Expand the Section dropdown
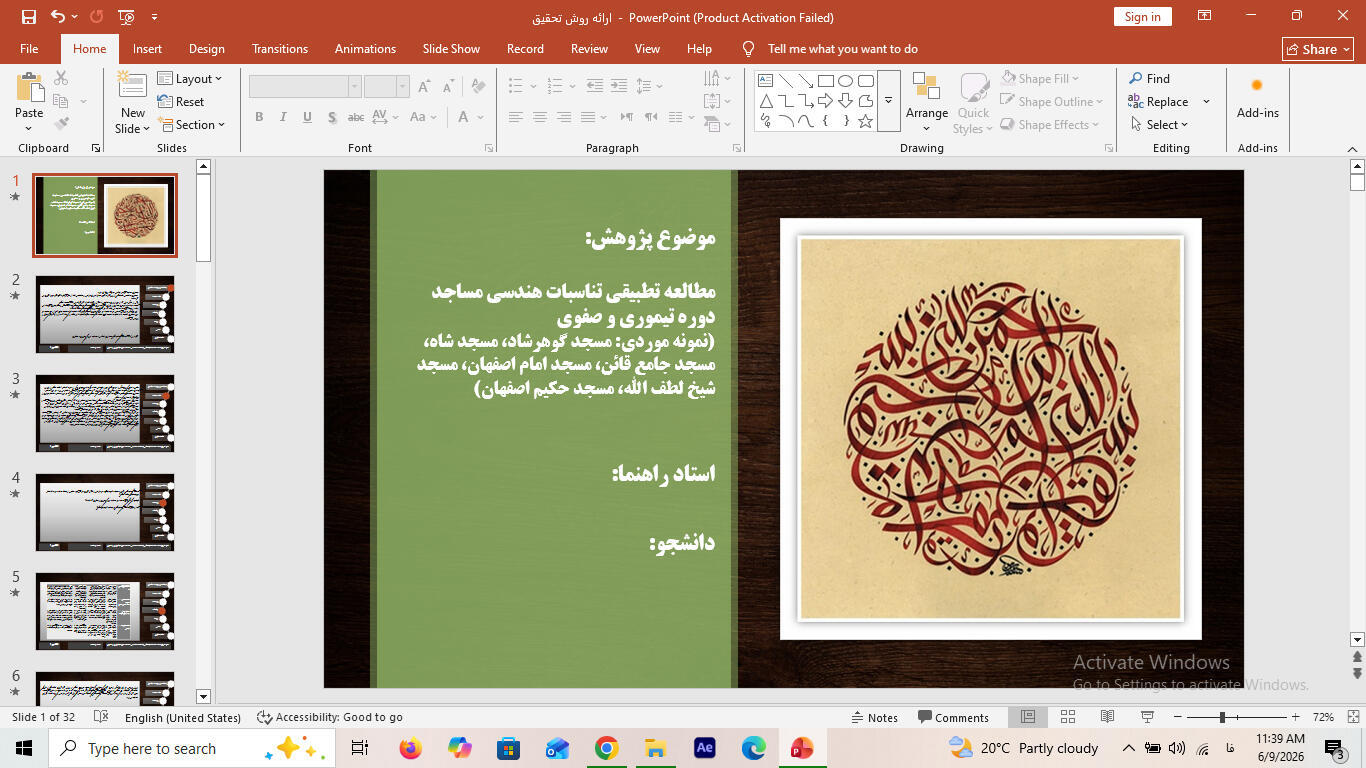Screen dimensions: 1366x768 (x=191, y=125)
